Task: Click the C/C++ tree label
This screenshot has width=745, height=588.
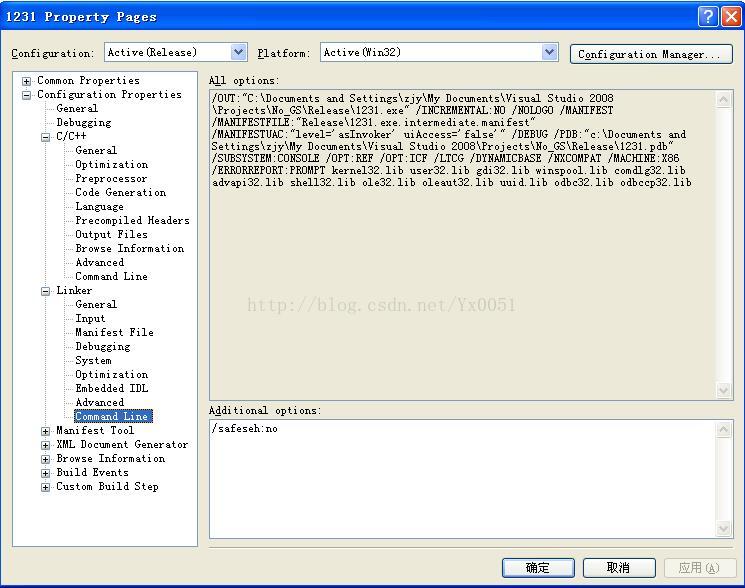Action: tap(71, 136)
